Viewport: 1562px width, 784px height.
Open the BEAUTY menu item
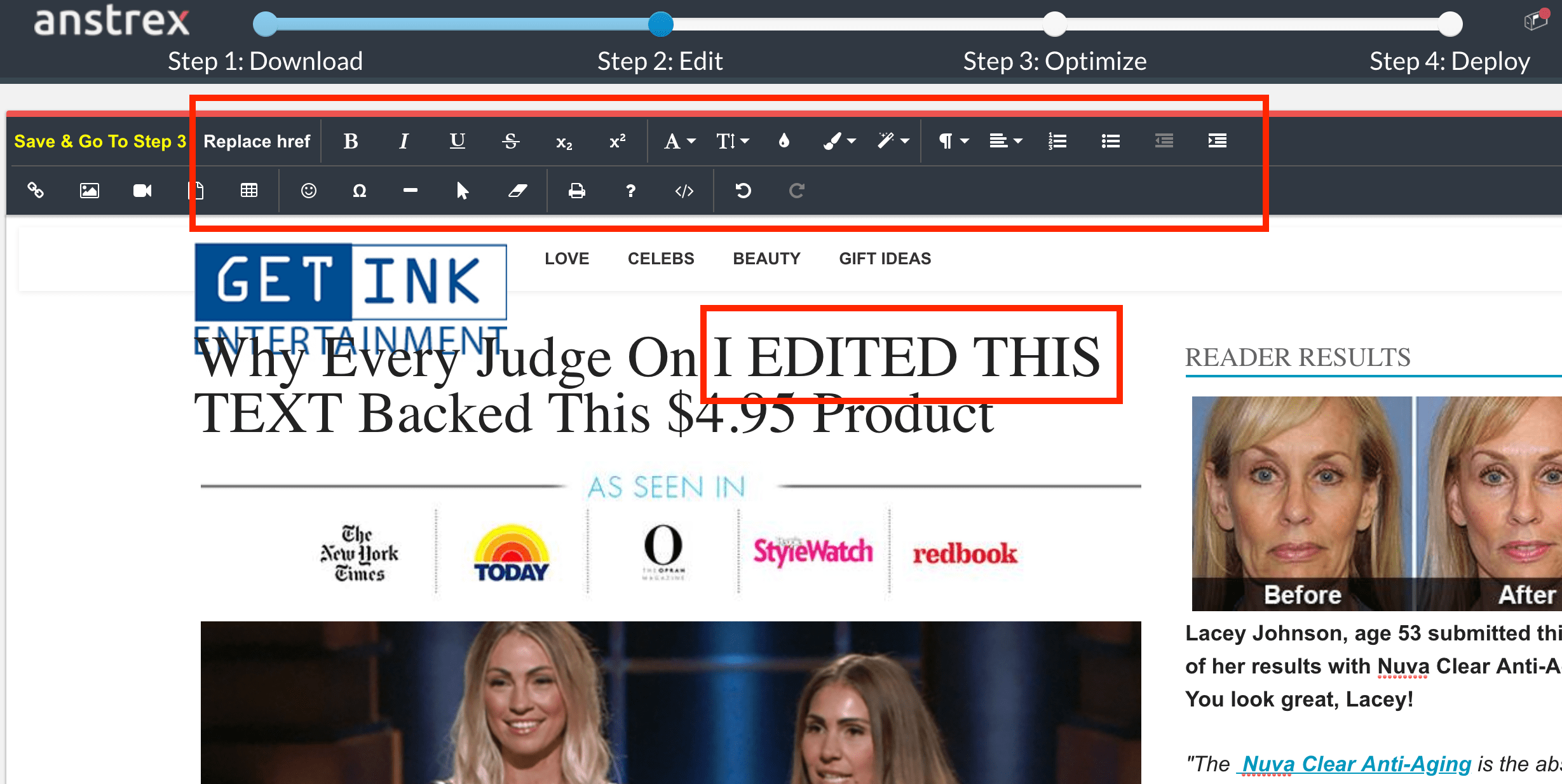tap(766, 259)
